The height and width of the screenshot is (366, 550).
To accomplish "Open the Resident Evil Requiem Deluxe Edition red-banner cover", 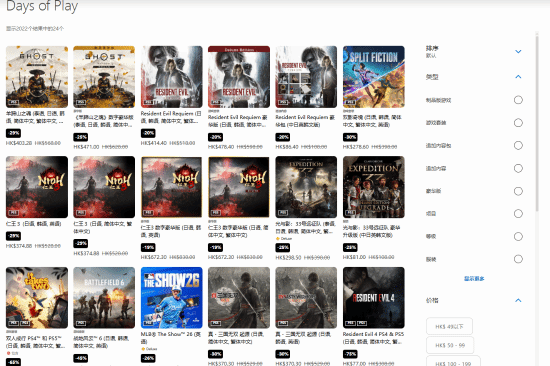I will pos(239,77).
